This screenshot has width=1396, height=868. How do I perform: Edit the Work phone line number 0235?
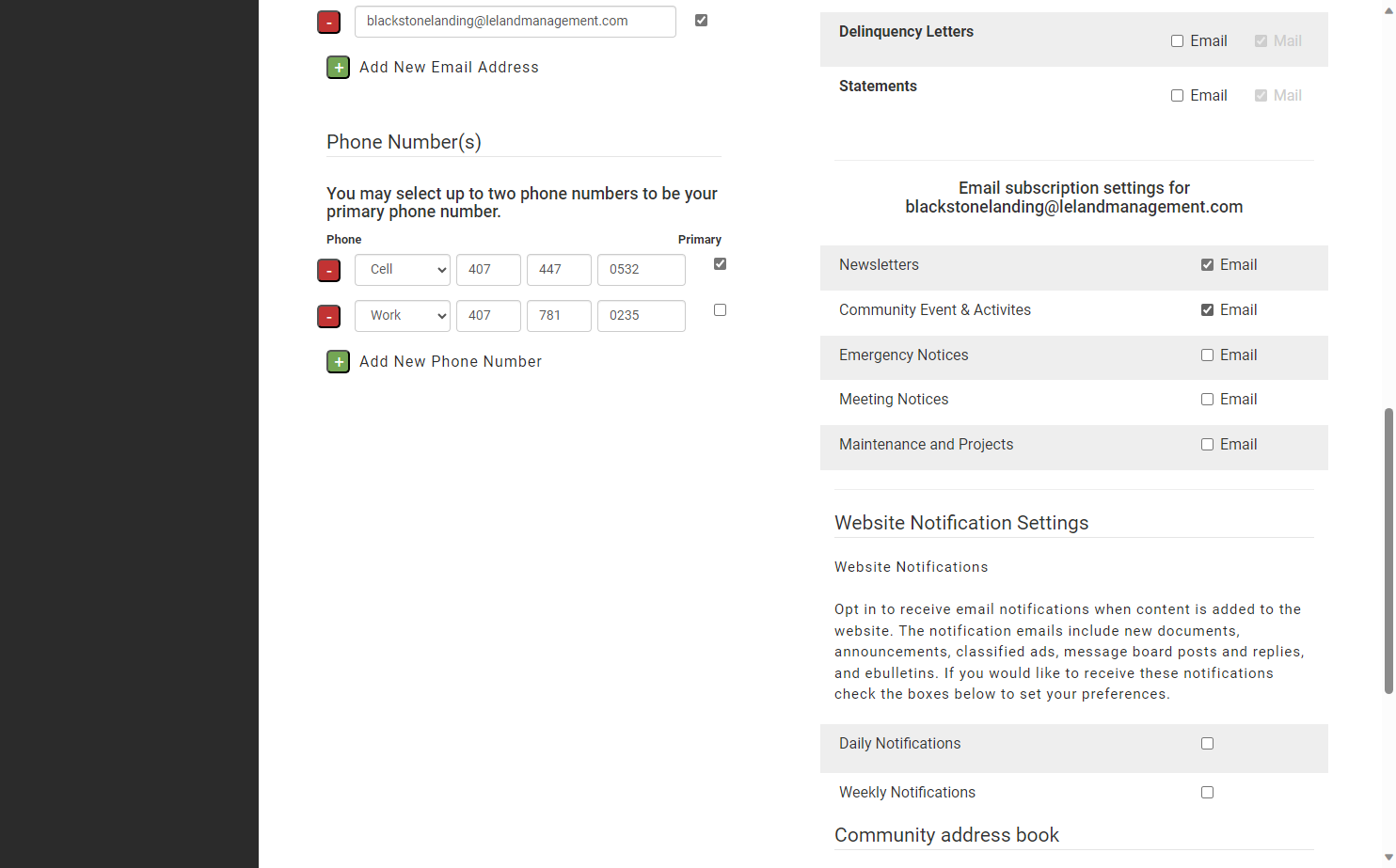pos(642,316)
